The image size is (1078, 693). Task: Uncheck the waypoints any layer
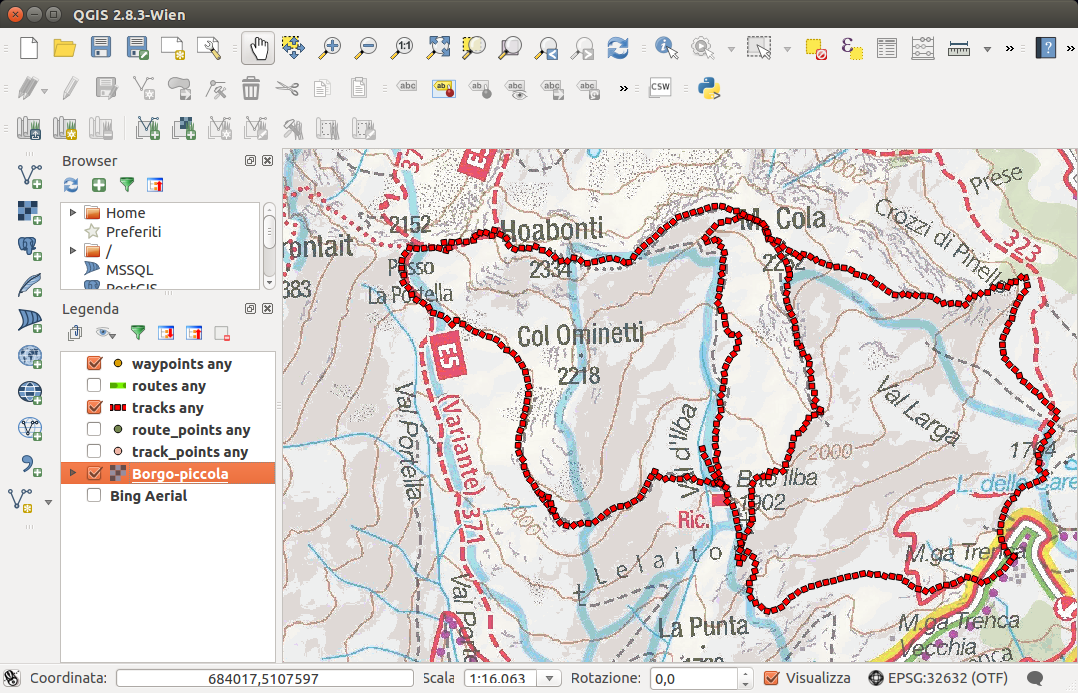coord(95,364)
